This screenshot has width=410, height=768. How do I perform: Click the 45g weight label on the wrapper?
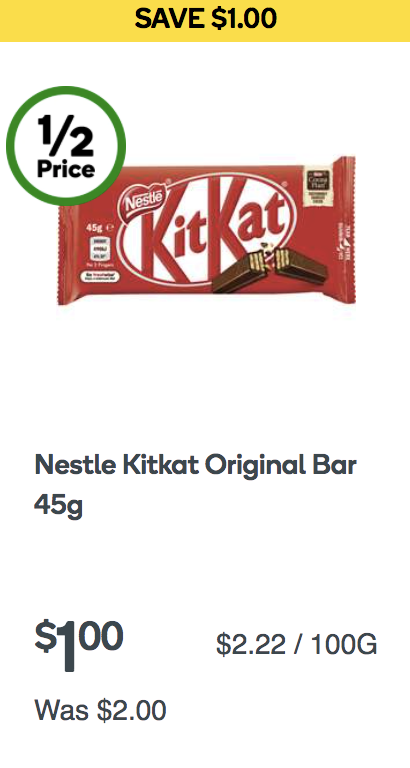tap(94, 228)
